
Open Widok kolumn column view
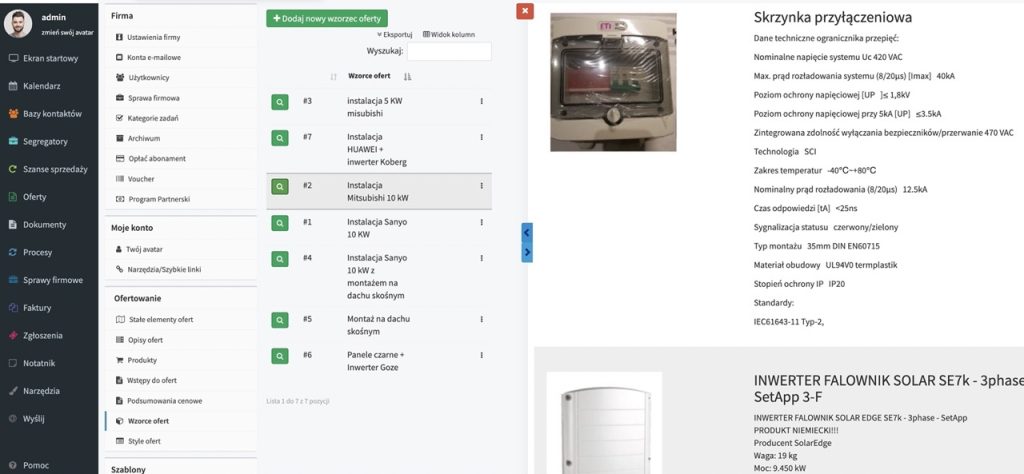(449, 35)
